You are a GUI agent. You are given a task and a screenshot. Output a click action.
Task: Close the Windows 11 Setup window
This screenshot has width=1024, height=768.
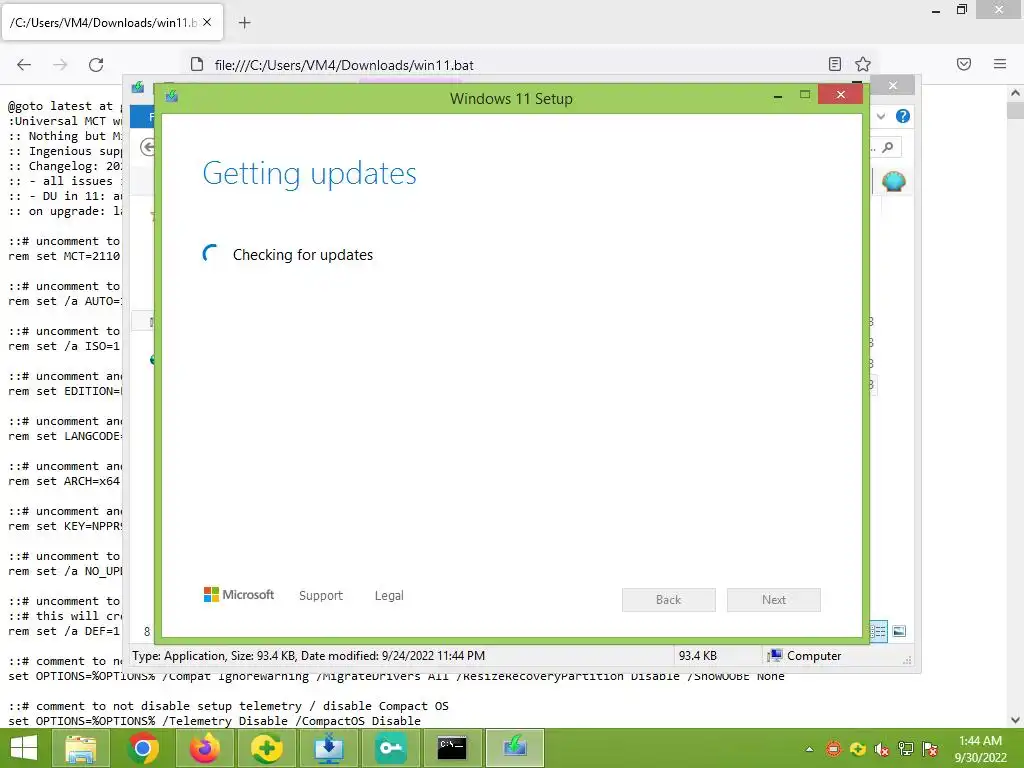tap(840, 95)
